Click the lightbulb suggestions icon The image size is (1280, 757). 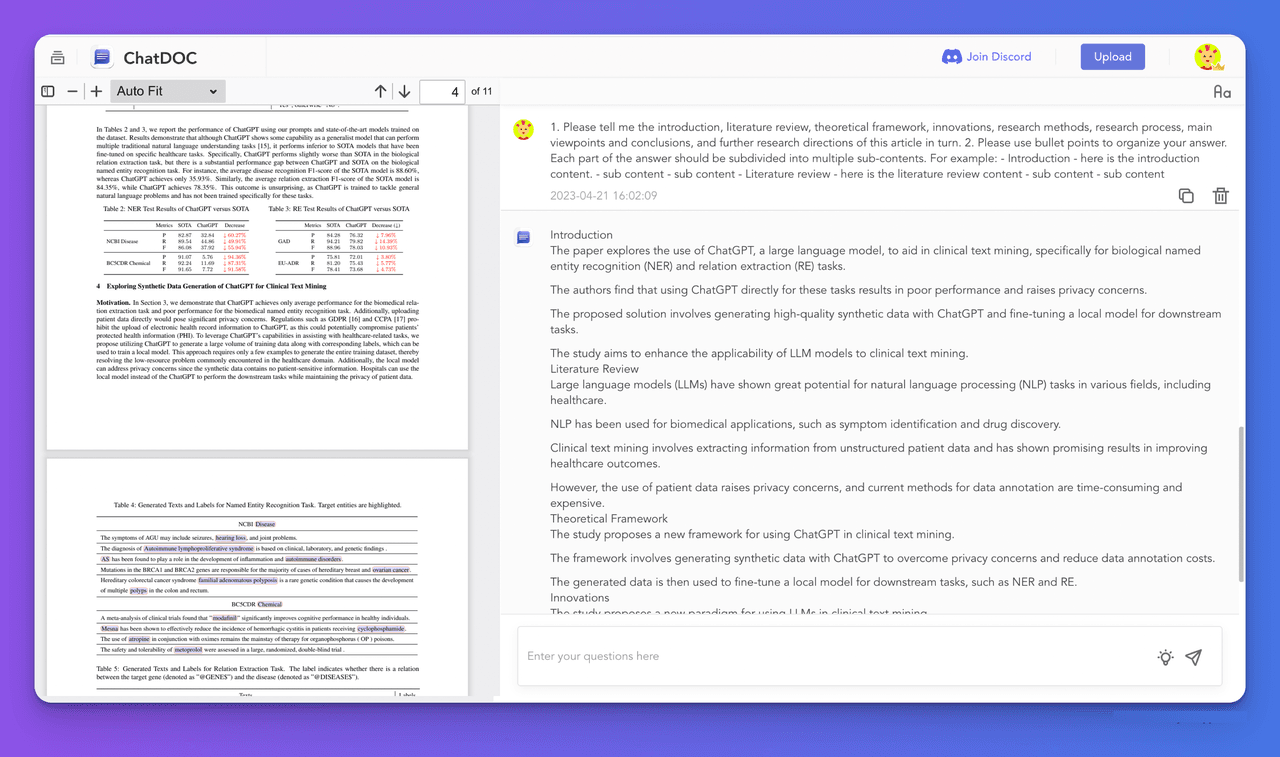(1165, 657)
